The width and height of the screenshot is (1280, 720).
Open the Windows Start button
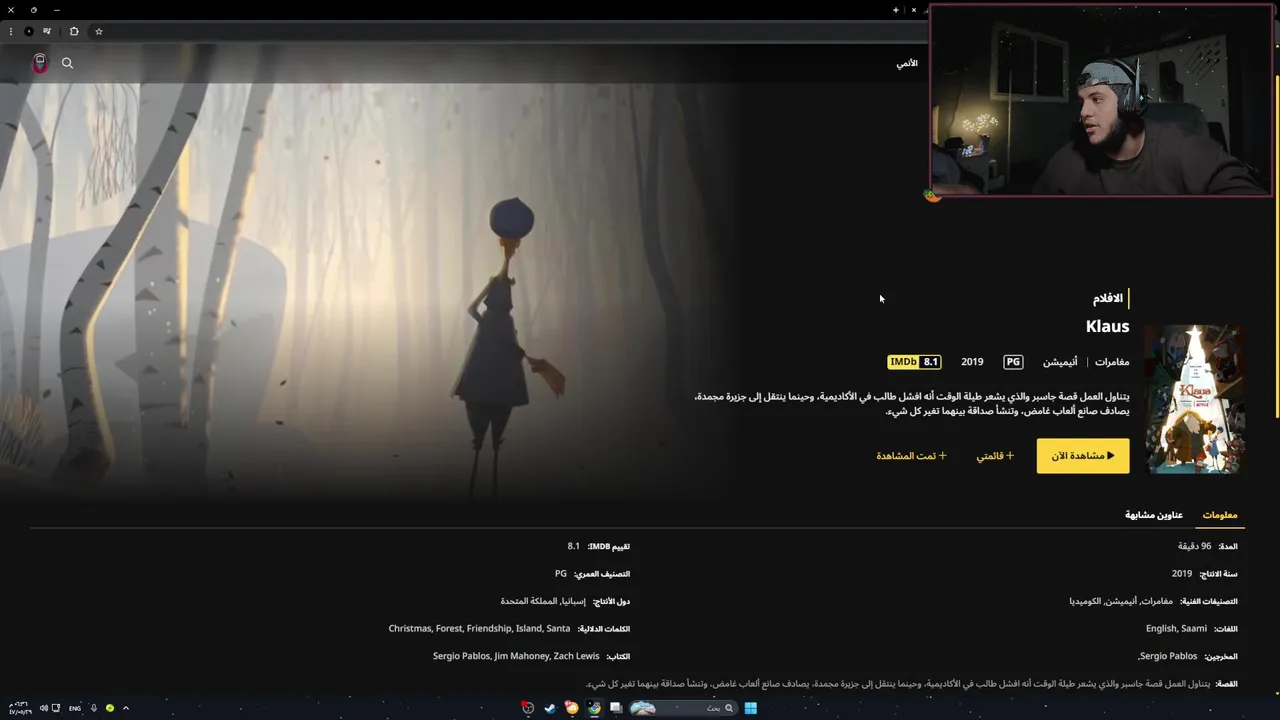(750, 708)
